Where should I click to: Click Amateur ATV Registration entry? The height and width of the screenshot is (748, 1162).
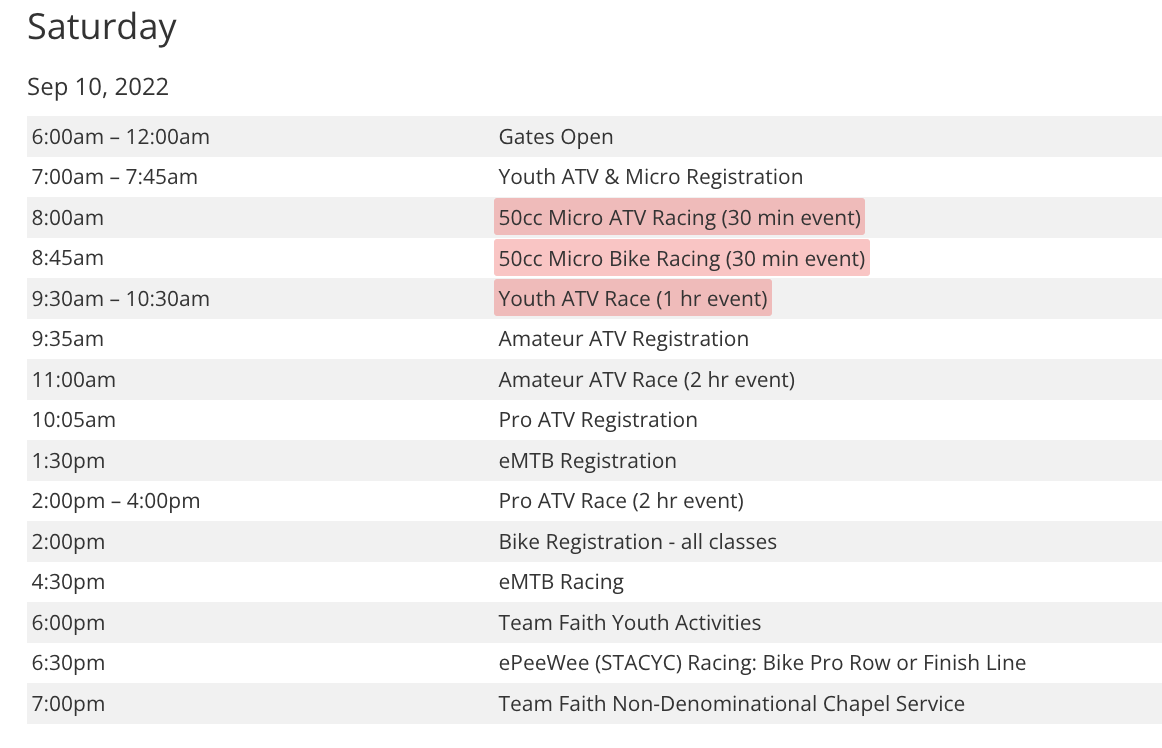pos(623,339)
